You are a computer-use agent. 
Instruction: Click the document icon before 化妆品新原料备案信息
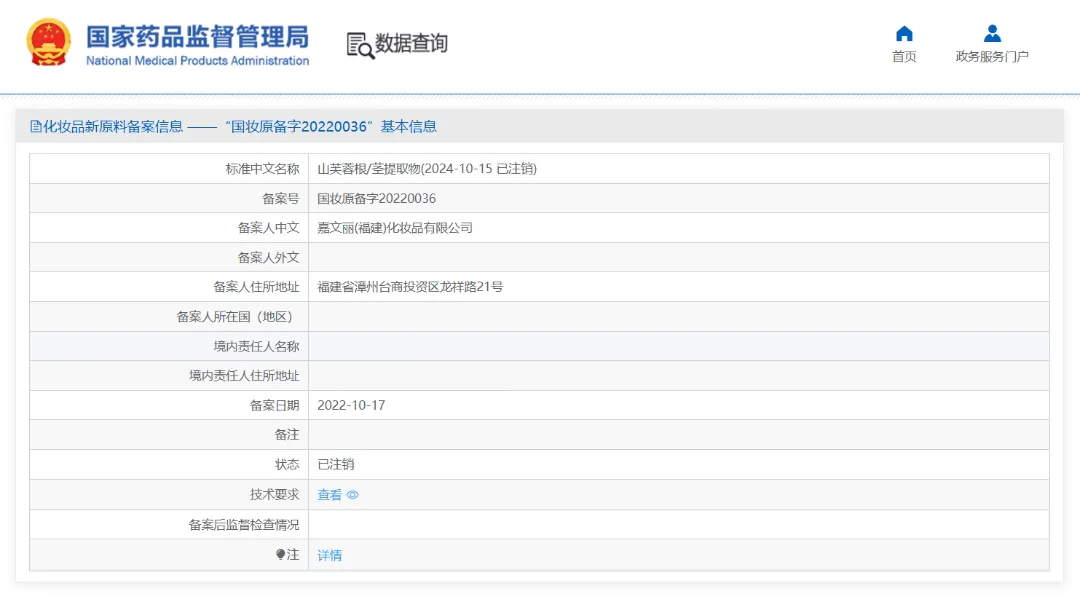click(36, 127)
